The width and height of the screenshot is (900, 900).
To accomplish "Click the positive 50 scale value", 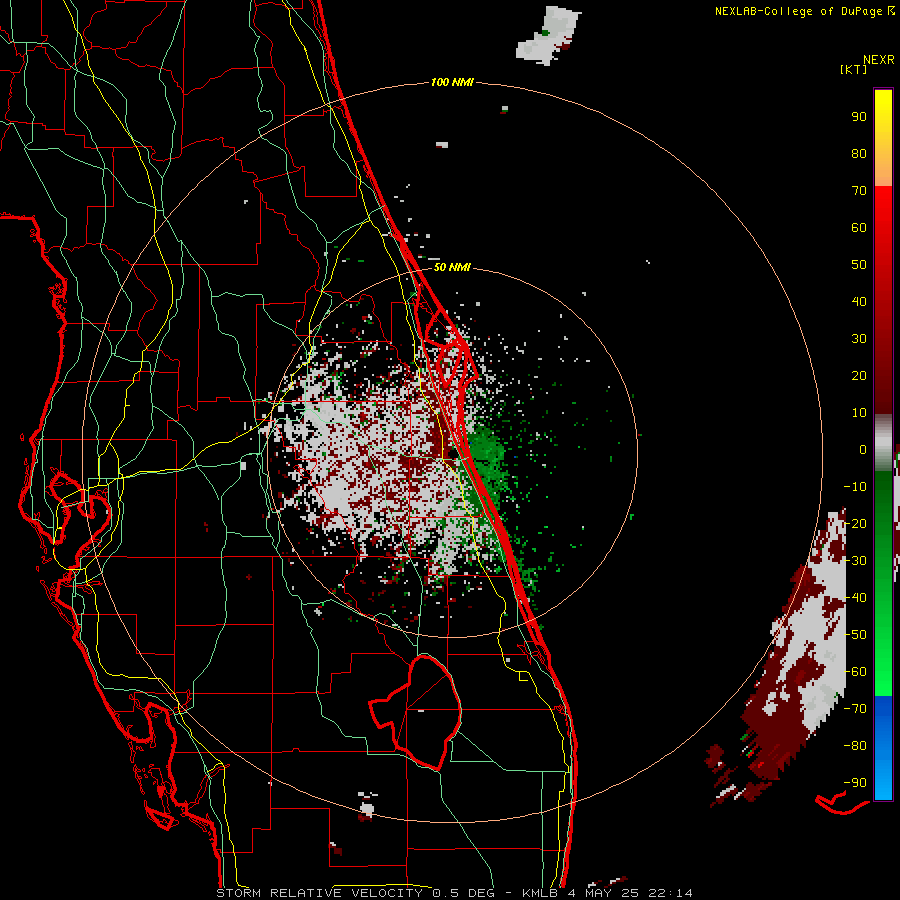I will pyautogui.click(x=859, y=265).
